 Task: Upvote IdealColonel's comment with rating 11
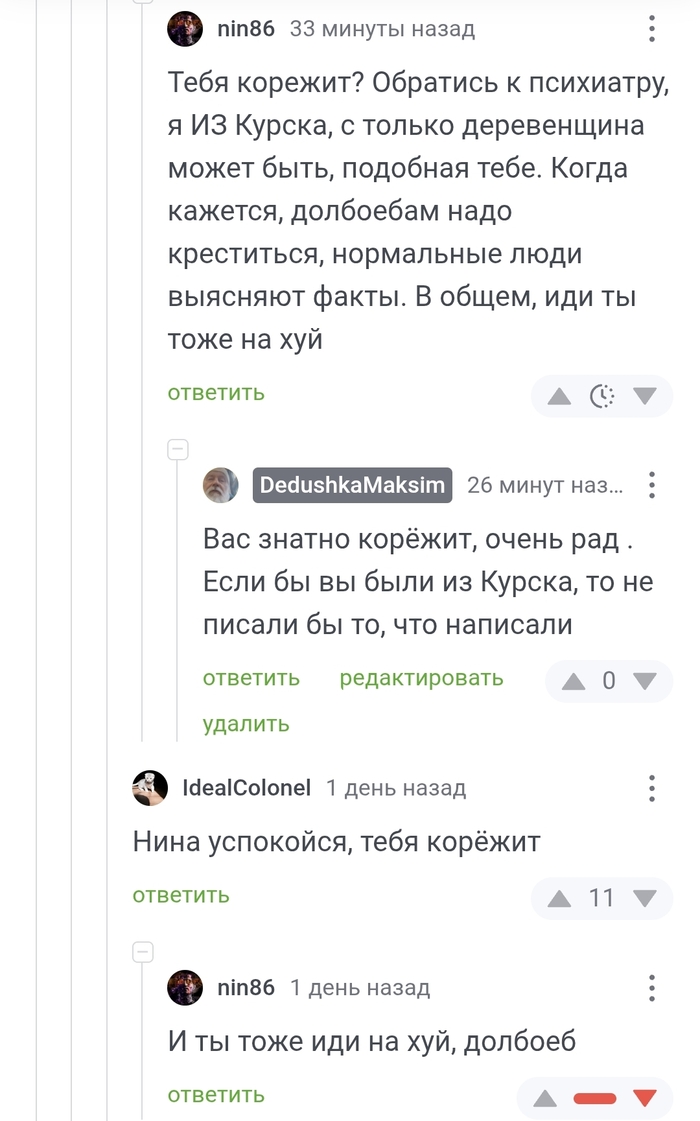[x=560, y=898]
